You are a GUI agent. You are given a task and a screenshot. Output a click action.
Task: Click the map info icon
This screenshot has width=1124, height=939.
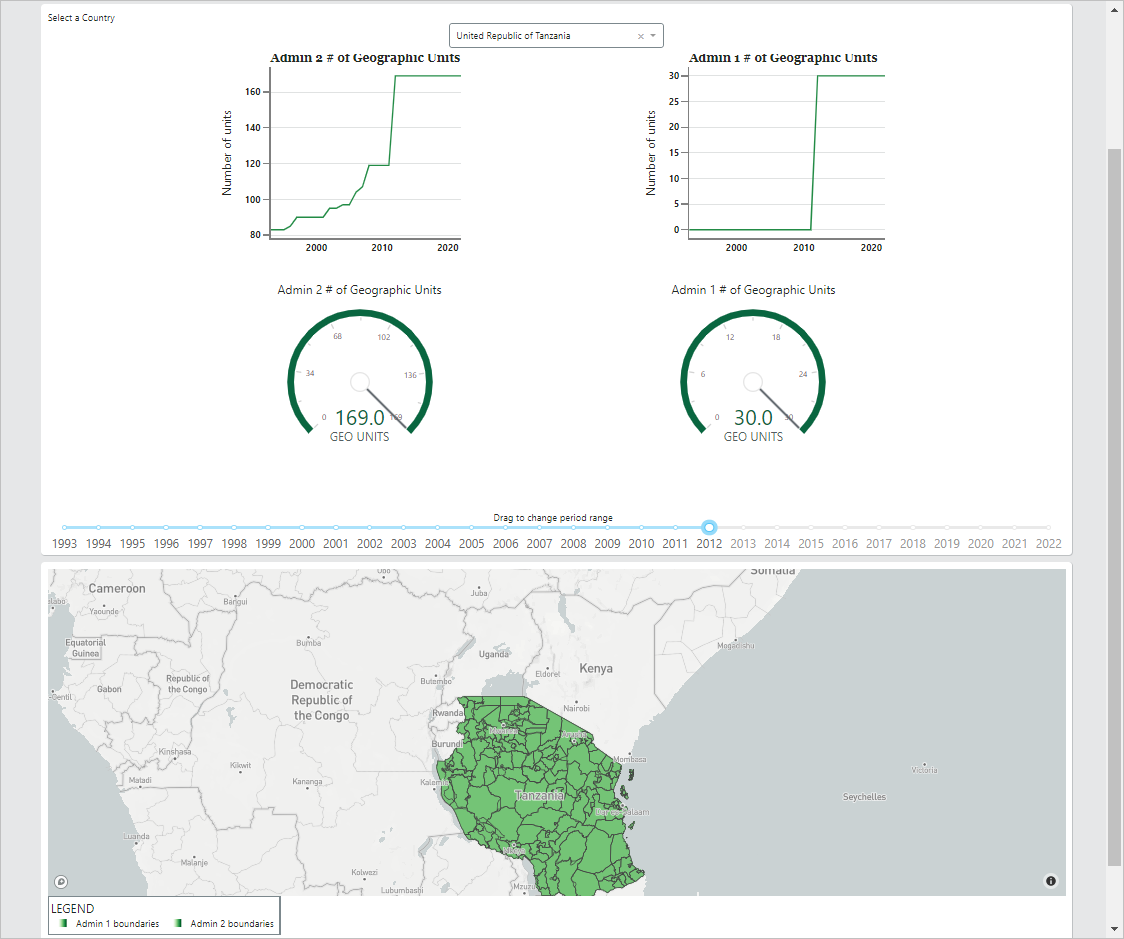click(1050, 881)
